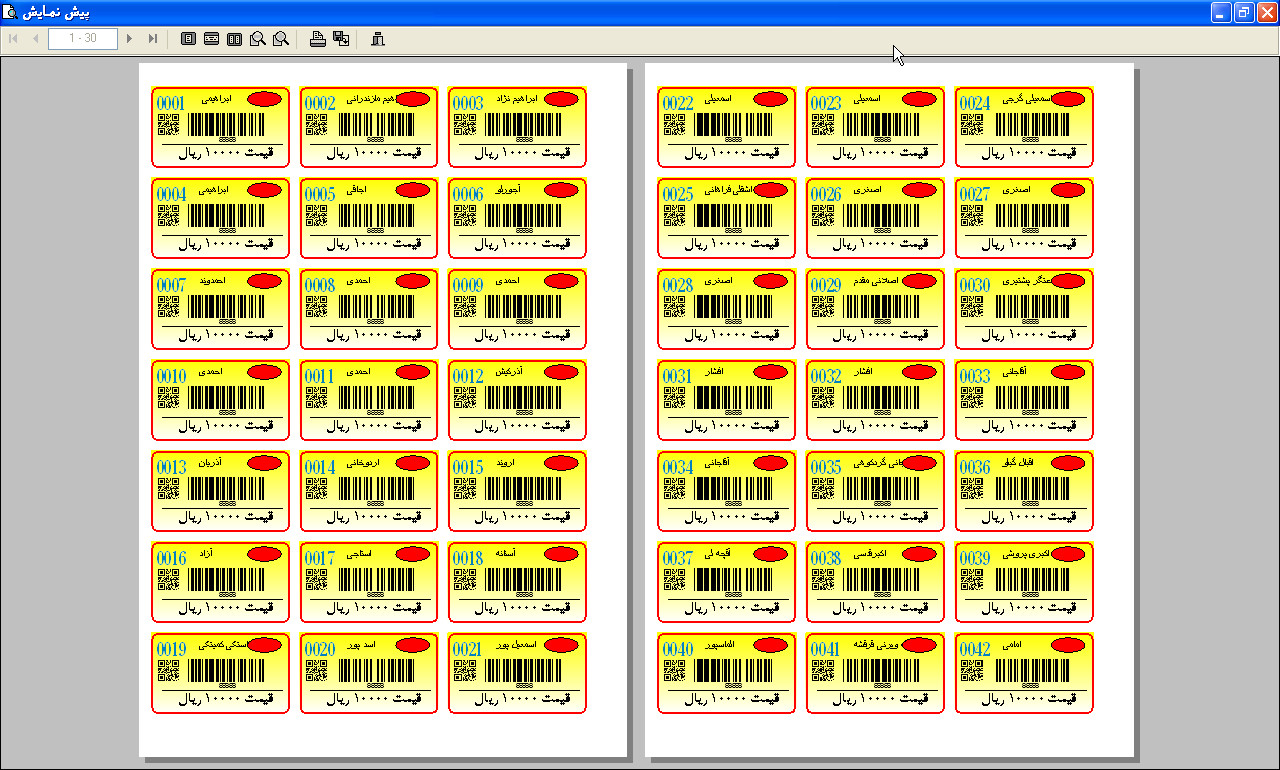Select the name اجاقی on label 0005
Viewport: 1280px width, 770px height.
click(356, 190)
